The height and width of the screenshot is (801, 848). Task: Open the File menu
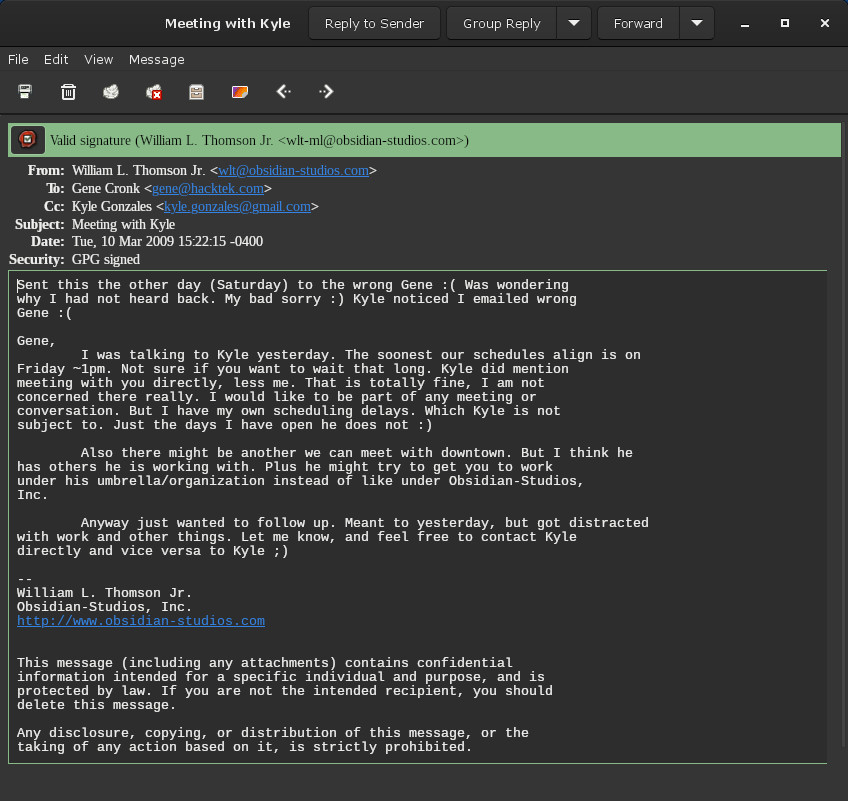[18, 60]
